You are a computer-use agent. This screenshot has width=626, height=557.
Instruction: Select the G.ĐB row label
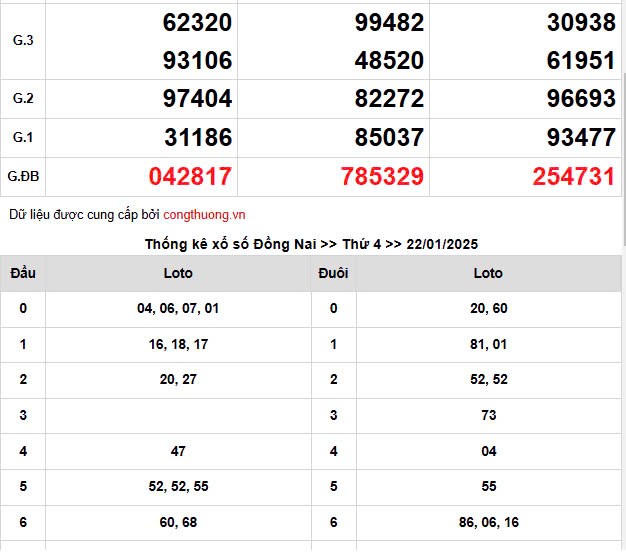click(x=23, y=177)
